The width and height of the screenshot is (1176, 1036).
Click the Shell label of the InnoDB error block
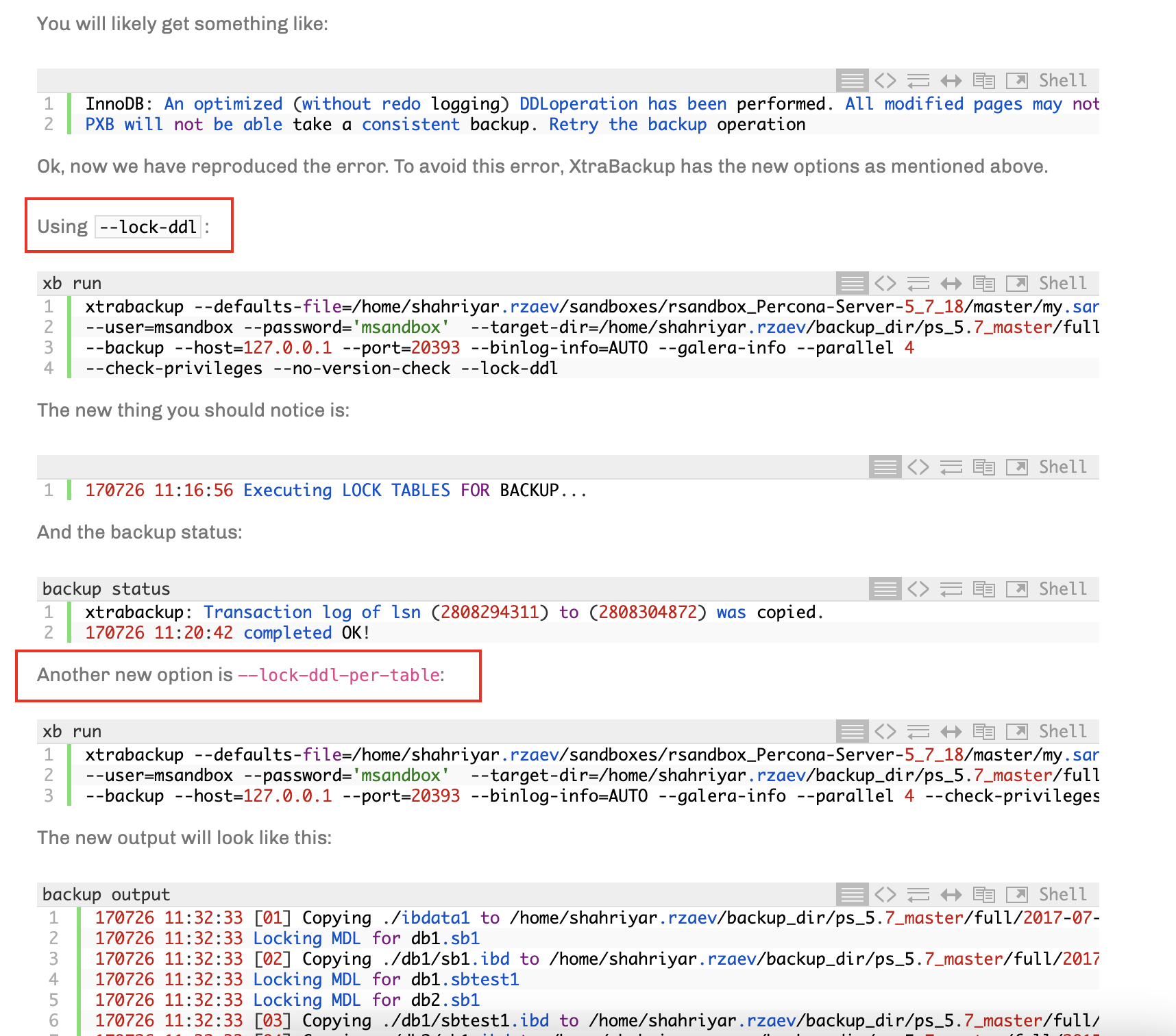click(x=1063, y=81)
